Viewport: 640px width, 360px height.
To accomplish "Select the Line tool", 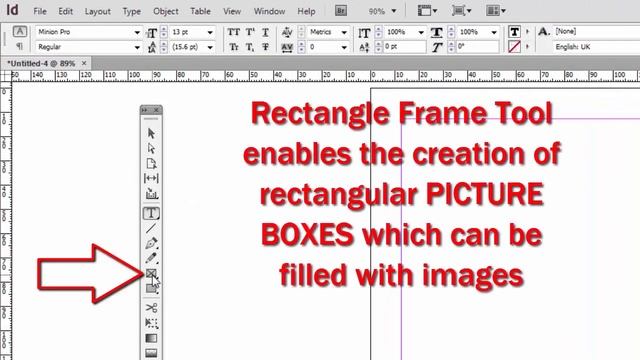I will tap(151, 228).
